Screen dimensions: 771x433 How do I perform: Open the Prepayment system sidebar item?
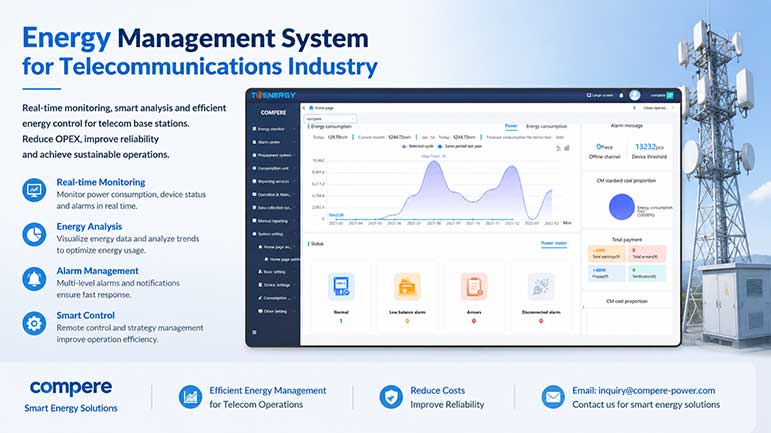click(273, 155)
